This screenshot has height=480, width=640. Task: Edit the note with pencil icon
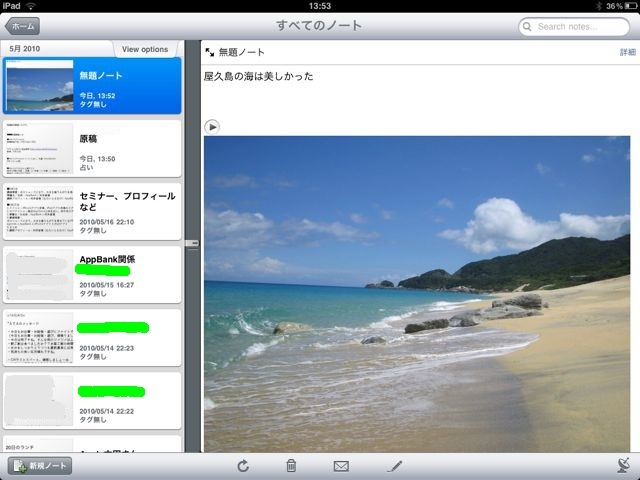[x=395, y=466]
